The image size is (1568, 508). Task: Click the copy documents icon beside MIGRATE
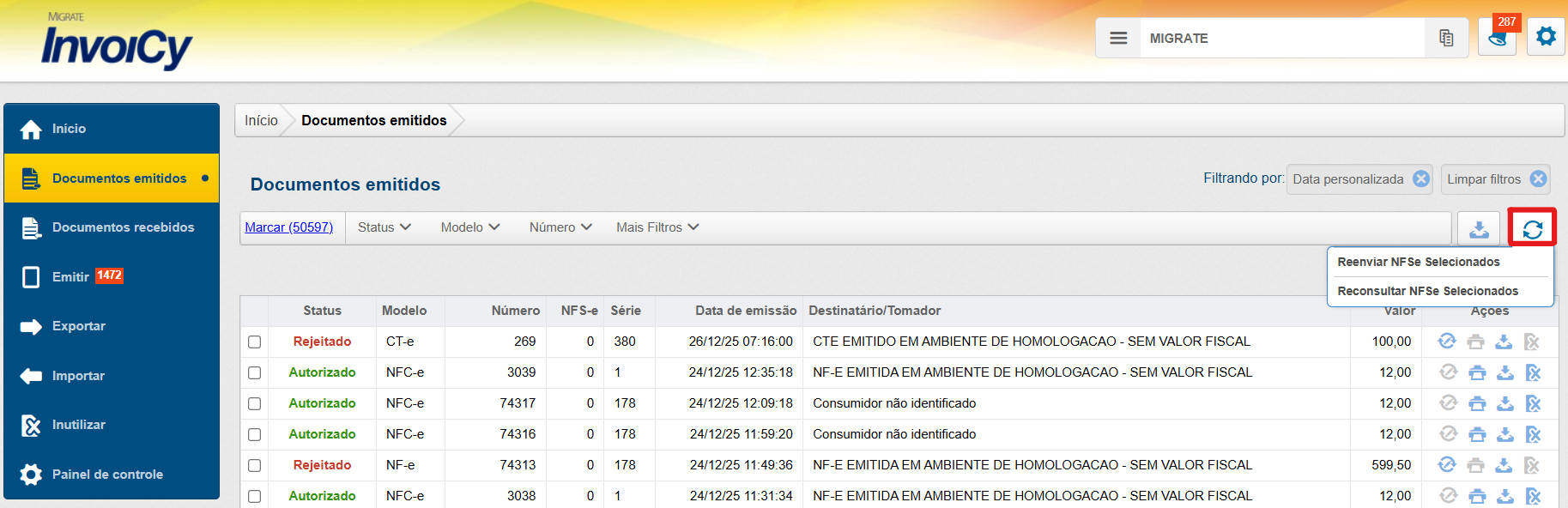coord(1446,39)
